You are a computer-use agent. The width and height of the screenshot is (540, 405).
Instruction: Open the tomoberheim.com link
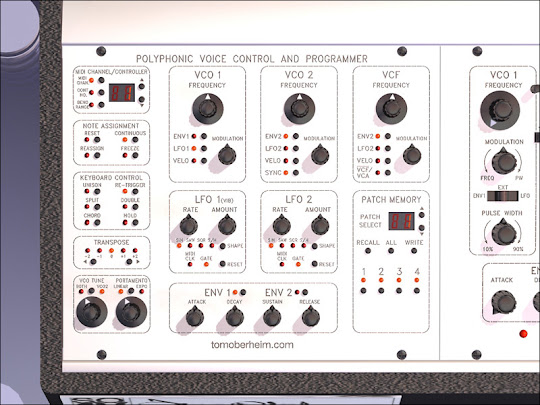pos(252,345)
